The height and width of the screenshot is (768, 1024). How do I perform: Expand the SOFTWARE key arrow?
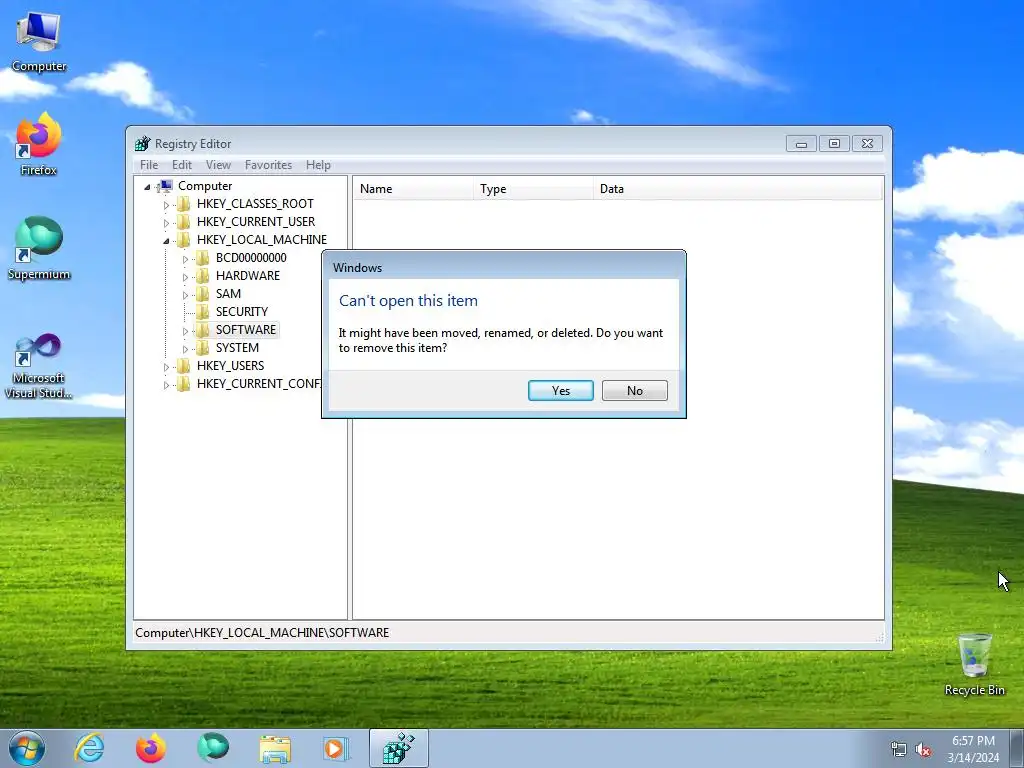pyautogui.click(x=185, y=330)
